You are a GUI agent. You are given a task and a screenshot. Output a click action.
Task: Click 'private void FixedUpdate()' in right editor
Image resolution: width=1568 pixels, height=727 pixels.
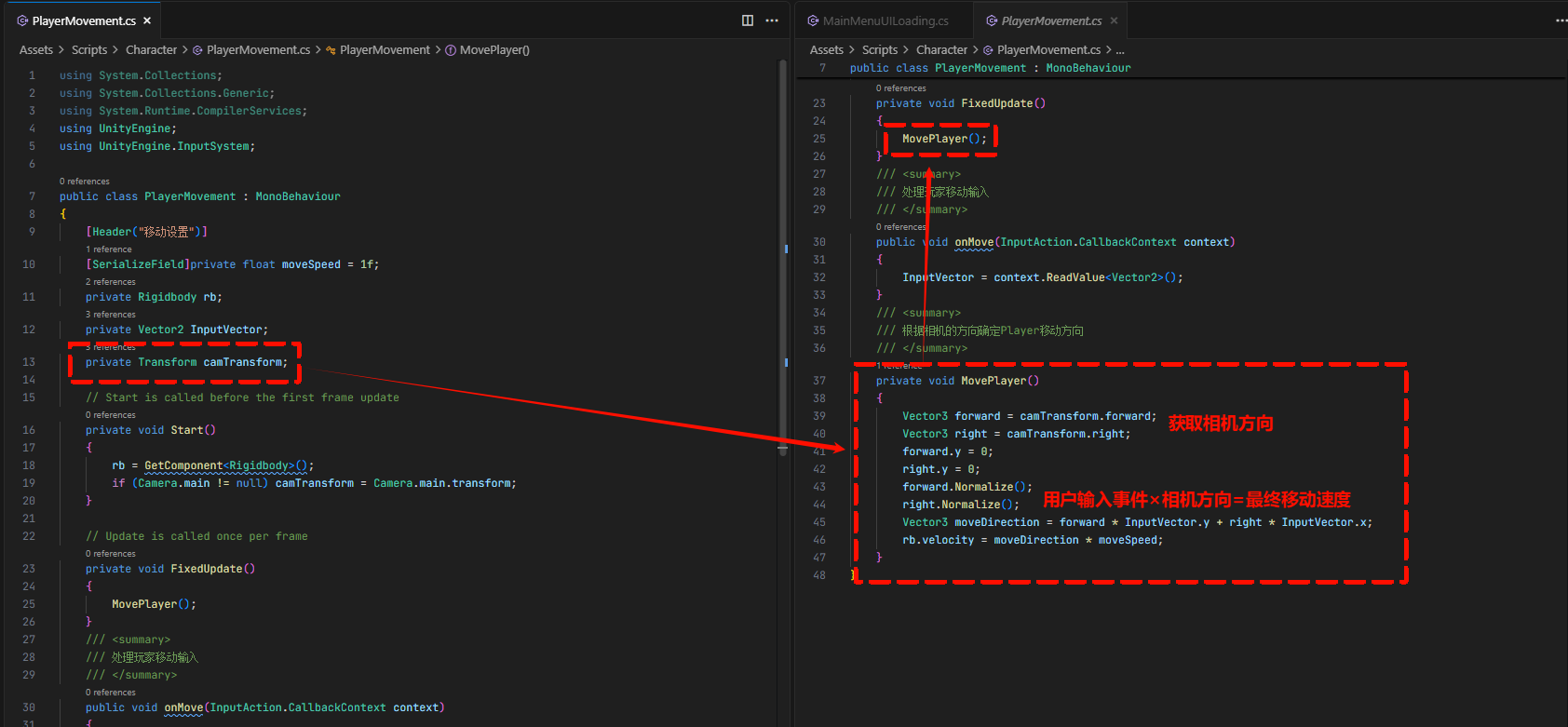pos(961,103)
